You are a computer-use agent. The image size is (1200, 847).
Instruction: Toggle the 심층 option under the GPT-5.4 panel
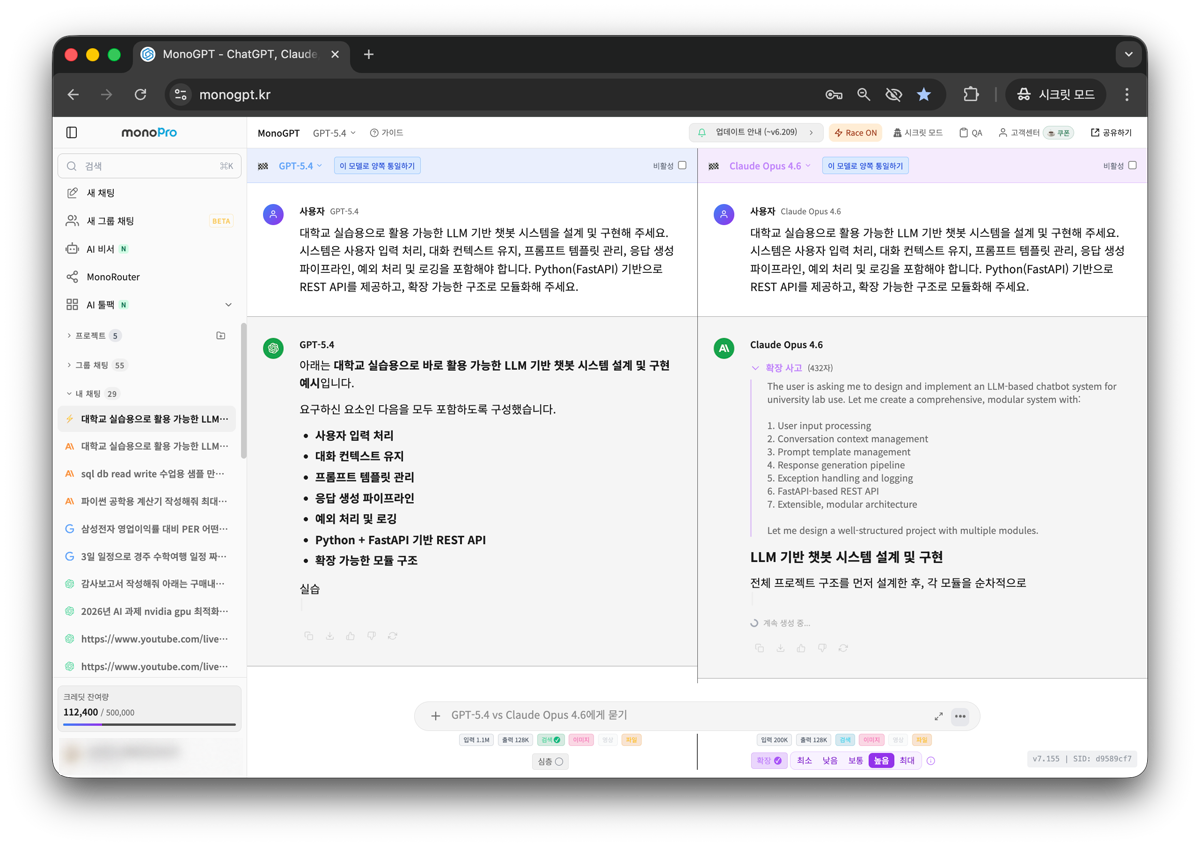(x=550, y=762)
